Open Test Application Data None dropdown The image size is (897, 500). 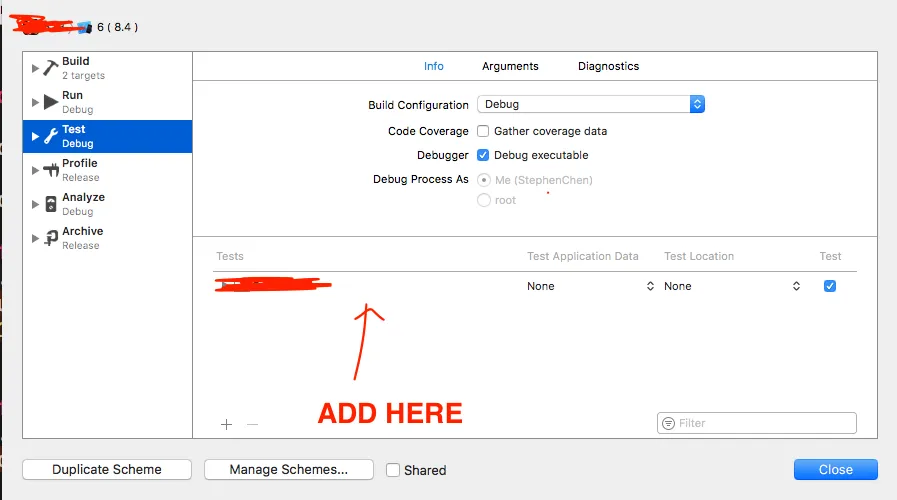coord(590,286)
